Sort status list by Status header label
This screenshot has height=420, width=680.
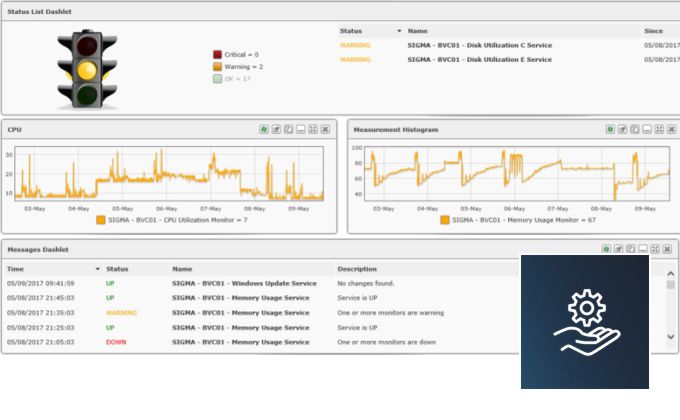[x=351, y=31]
